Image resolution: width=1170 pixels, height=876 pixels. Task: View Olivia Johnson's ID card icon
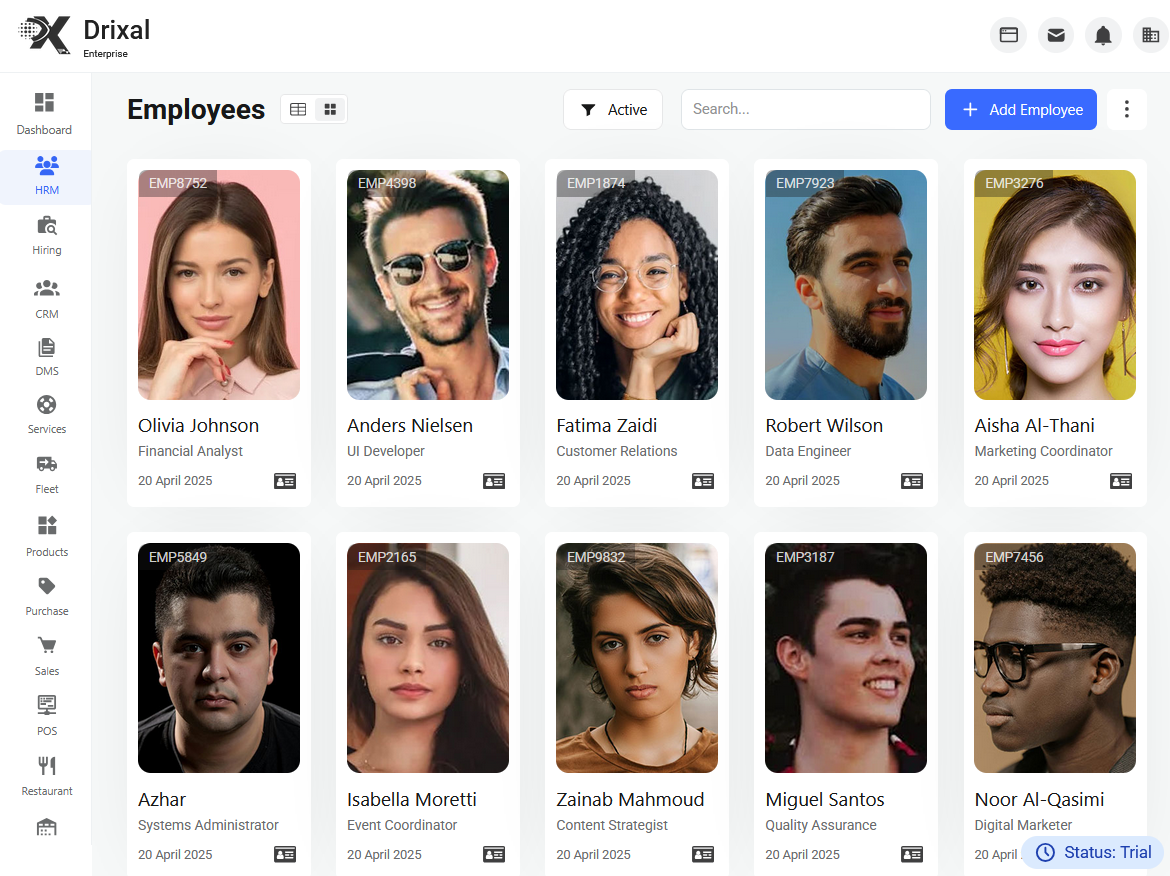285,481
